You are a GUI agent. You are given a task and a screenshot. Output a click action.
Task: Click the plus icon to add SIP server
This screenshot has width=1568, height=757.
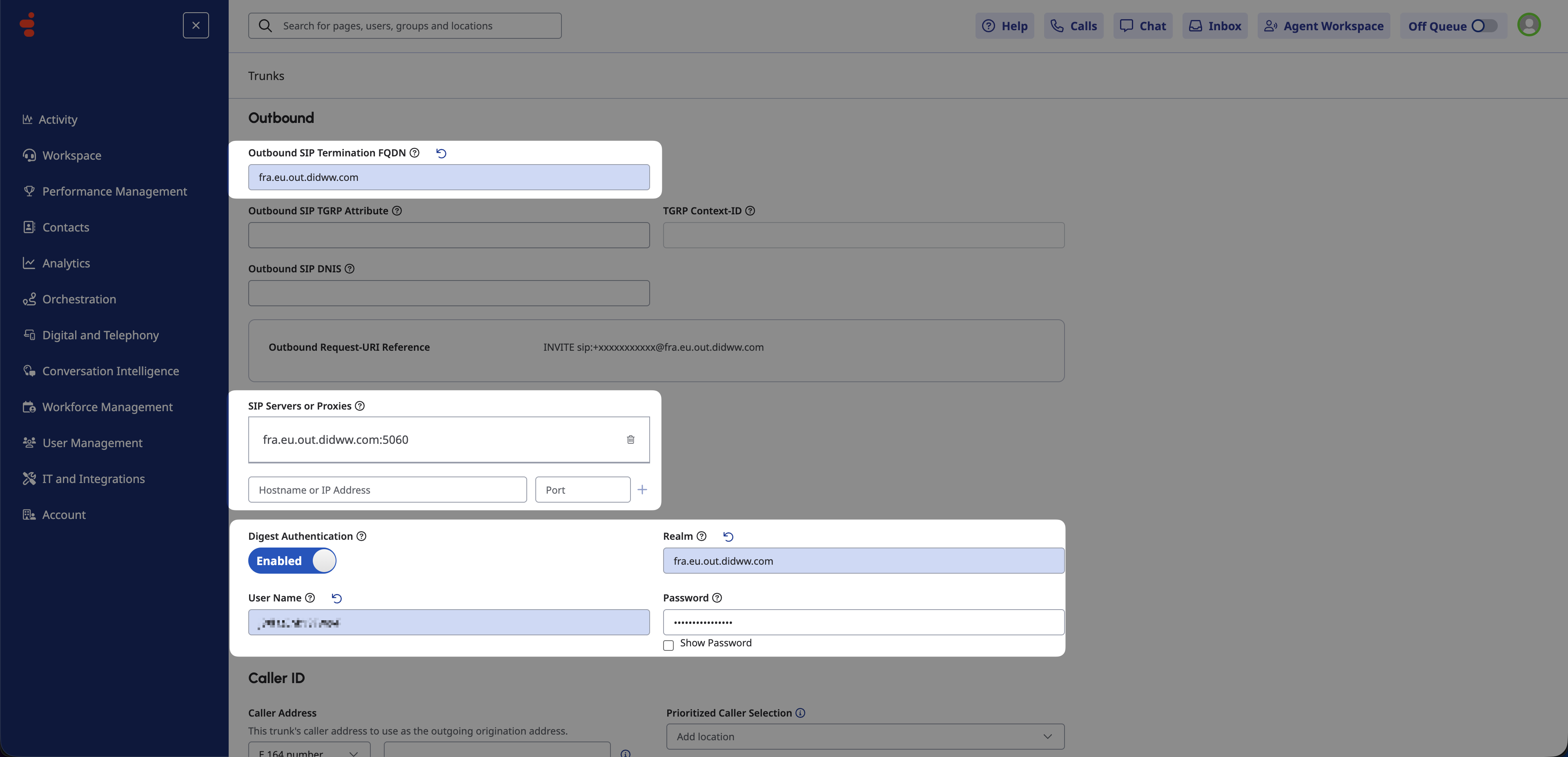coord(642,490)
